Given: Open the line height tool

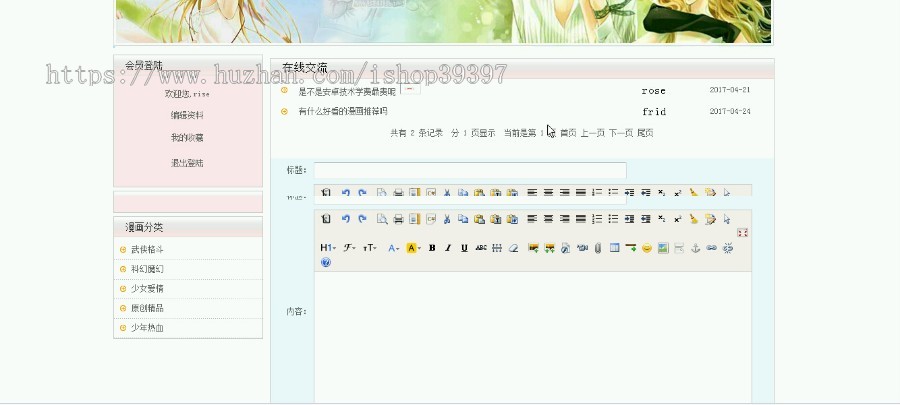Looking at the screenshot, I should tap(497, 248).
